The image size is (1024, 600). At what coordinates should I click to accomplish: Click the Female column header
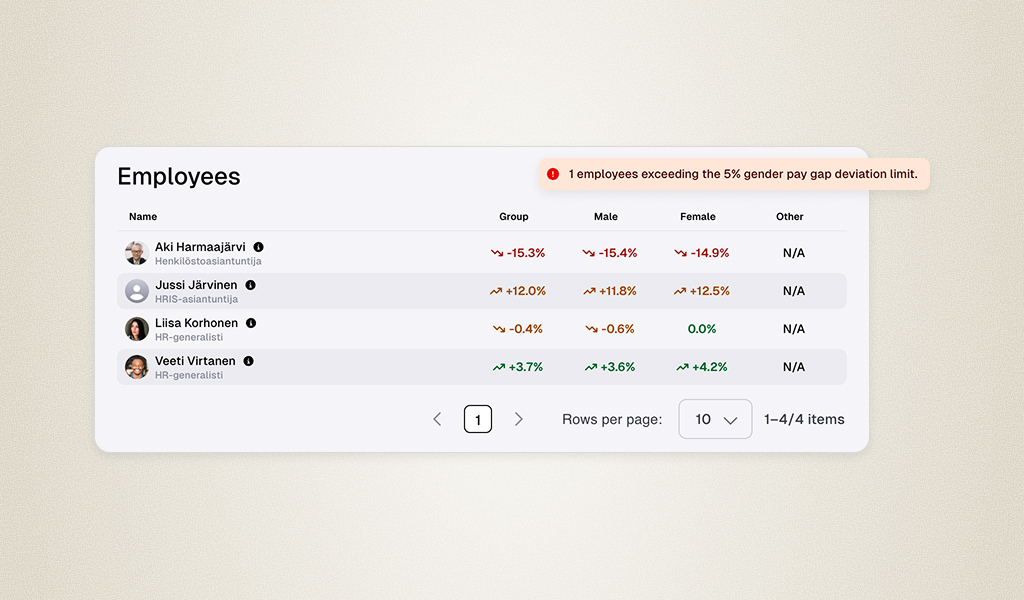coord(697,216)
